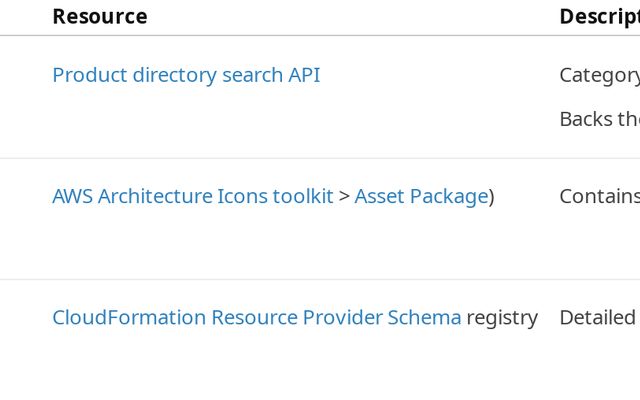This screenshot has width=640, height=400.
Task: Click the Contains description text
Action: (x=599, y=196)
